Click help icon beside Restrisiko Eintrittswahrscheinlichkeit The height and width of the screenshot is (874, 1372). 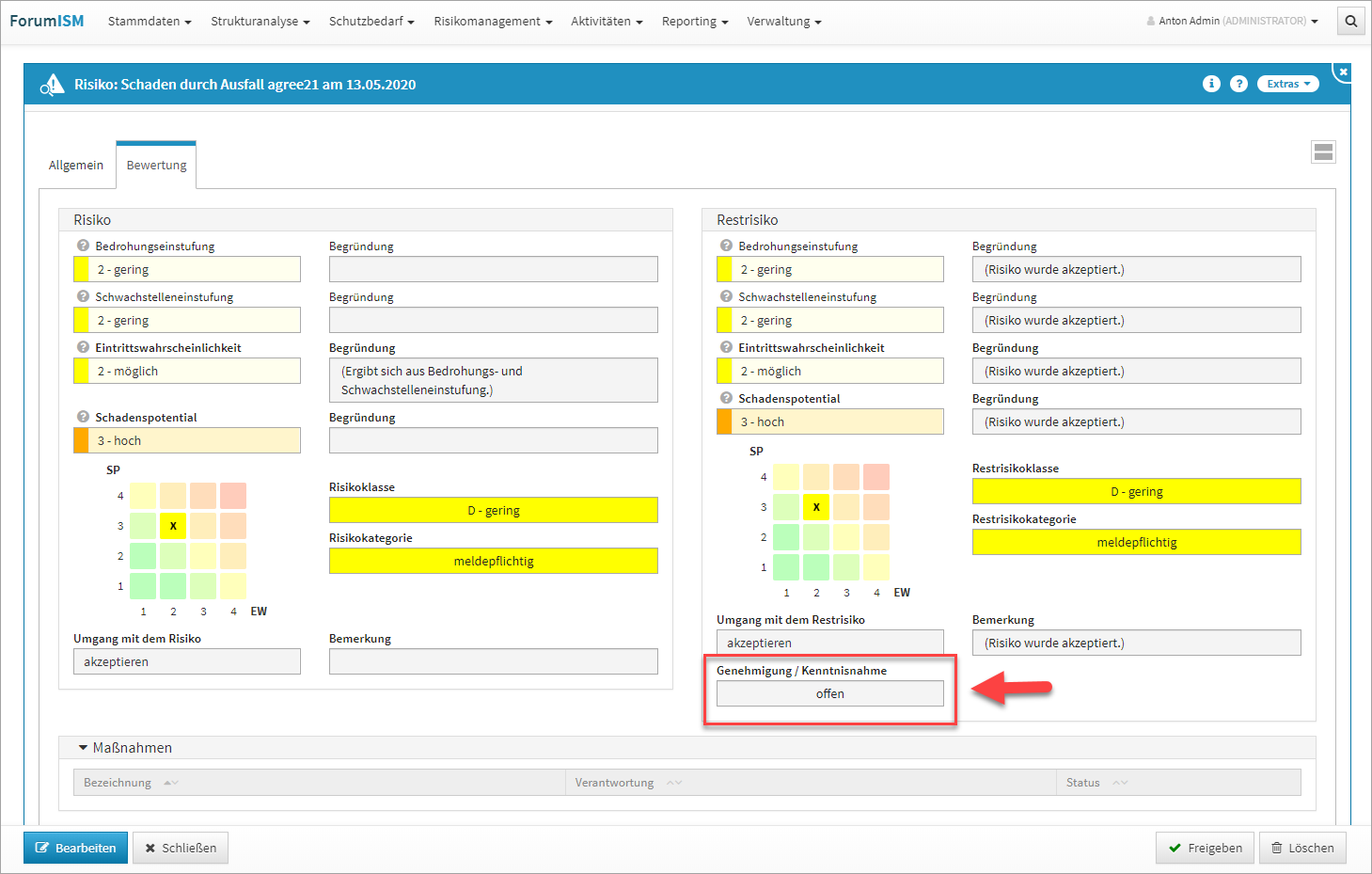pos(726,347)
